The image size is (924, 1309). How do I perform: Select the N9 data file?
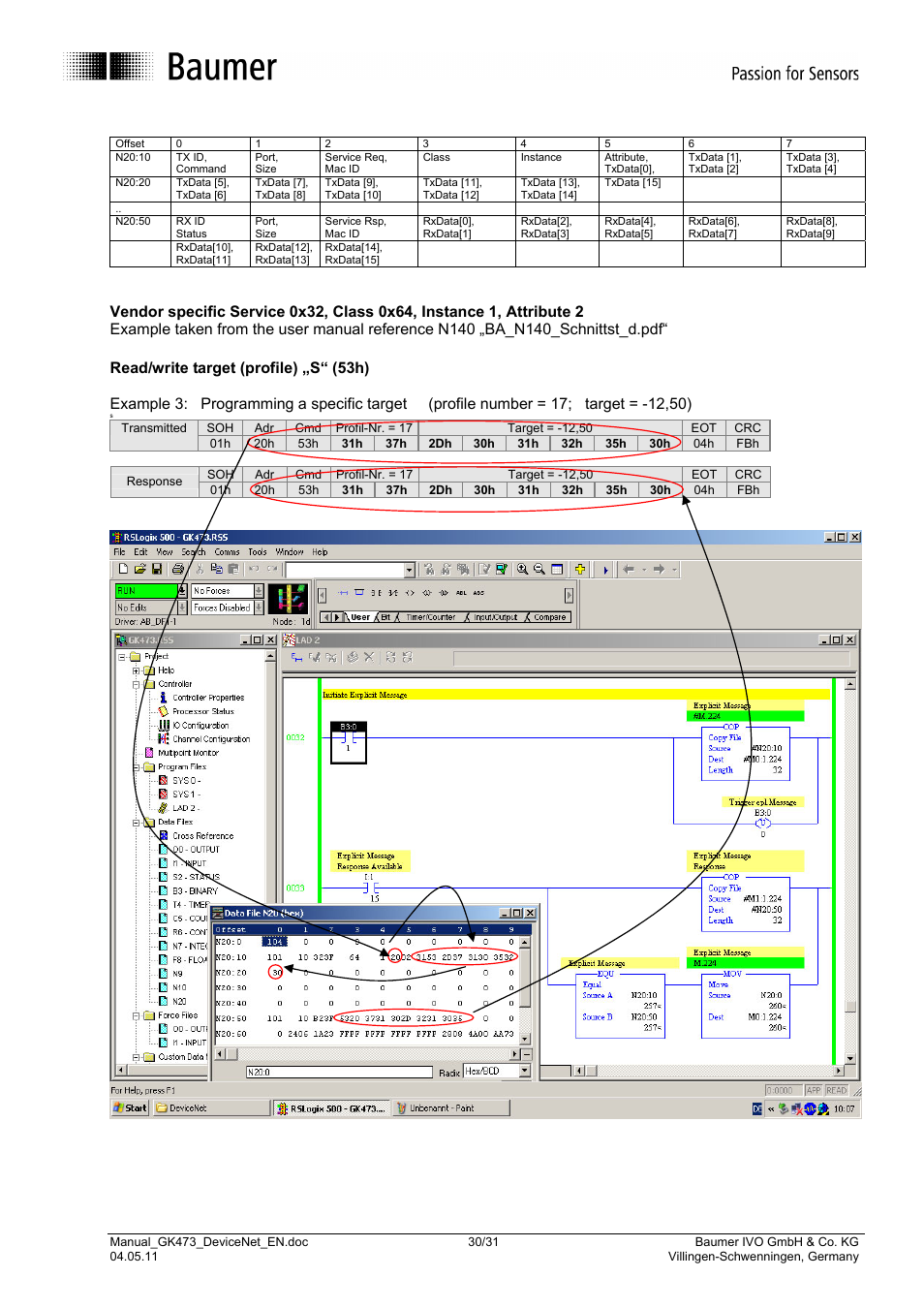click(x=177, y=974)
